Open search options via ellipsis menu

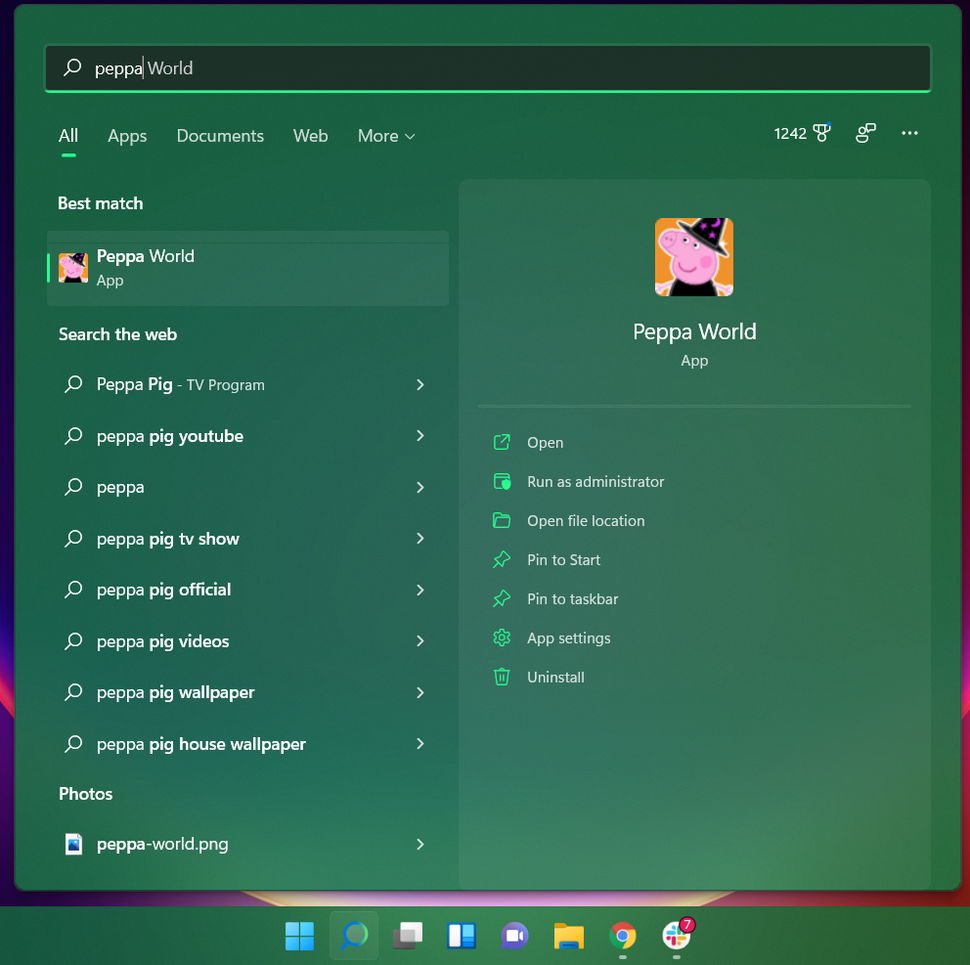pyautogui.click(x=909, y=133)
